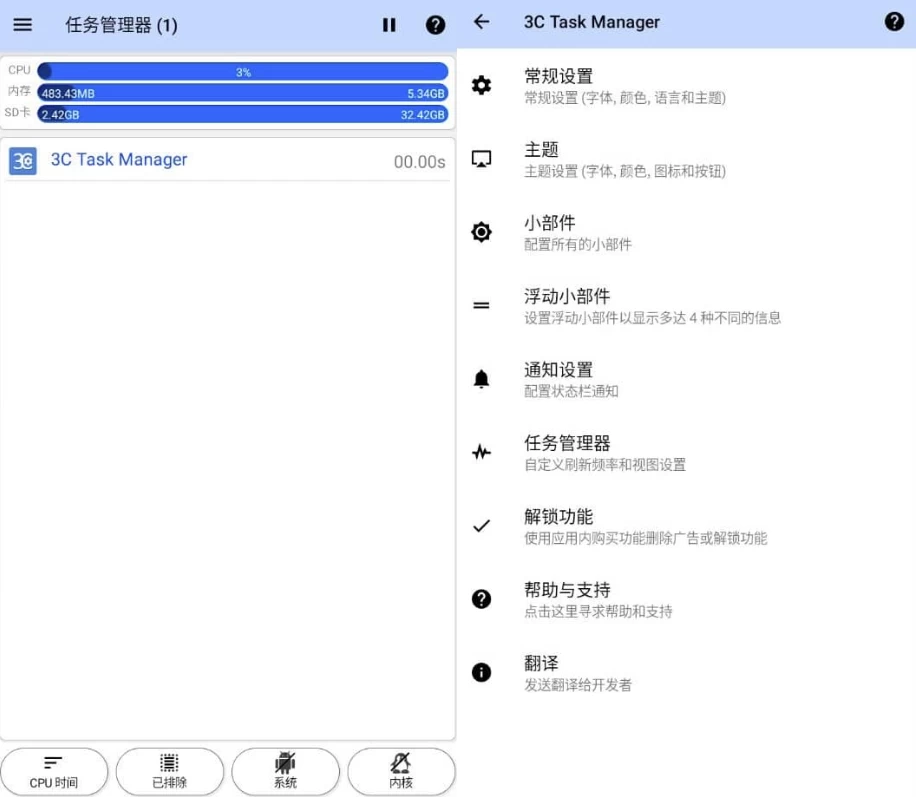Tap the 翻译 info icon
The image size is (916, 797).
(481, 672)
